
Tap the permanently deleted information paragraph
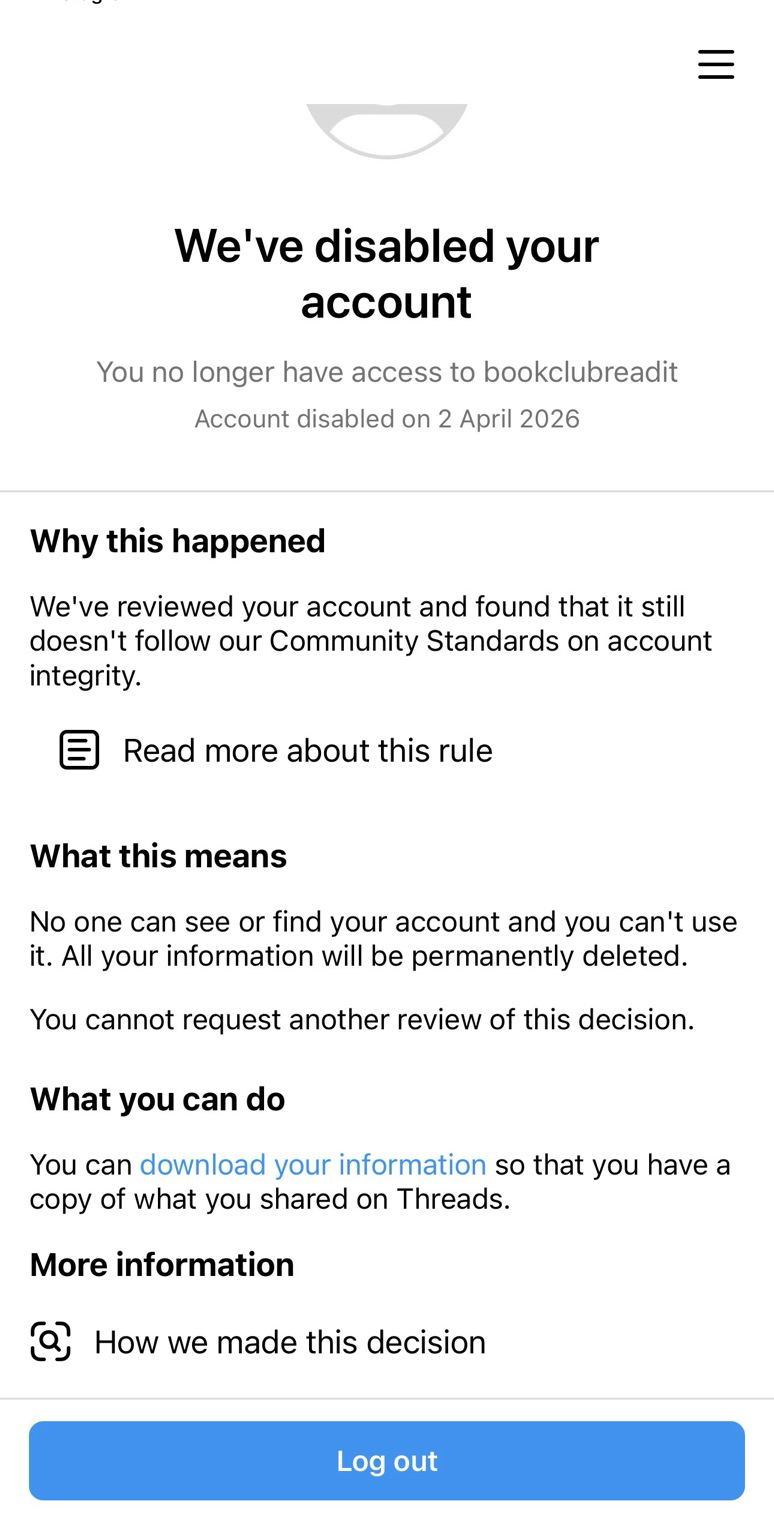[x=383, y=938]
